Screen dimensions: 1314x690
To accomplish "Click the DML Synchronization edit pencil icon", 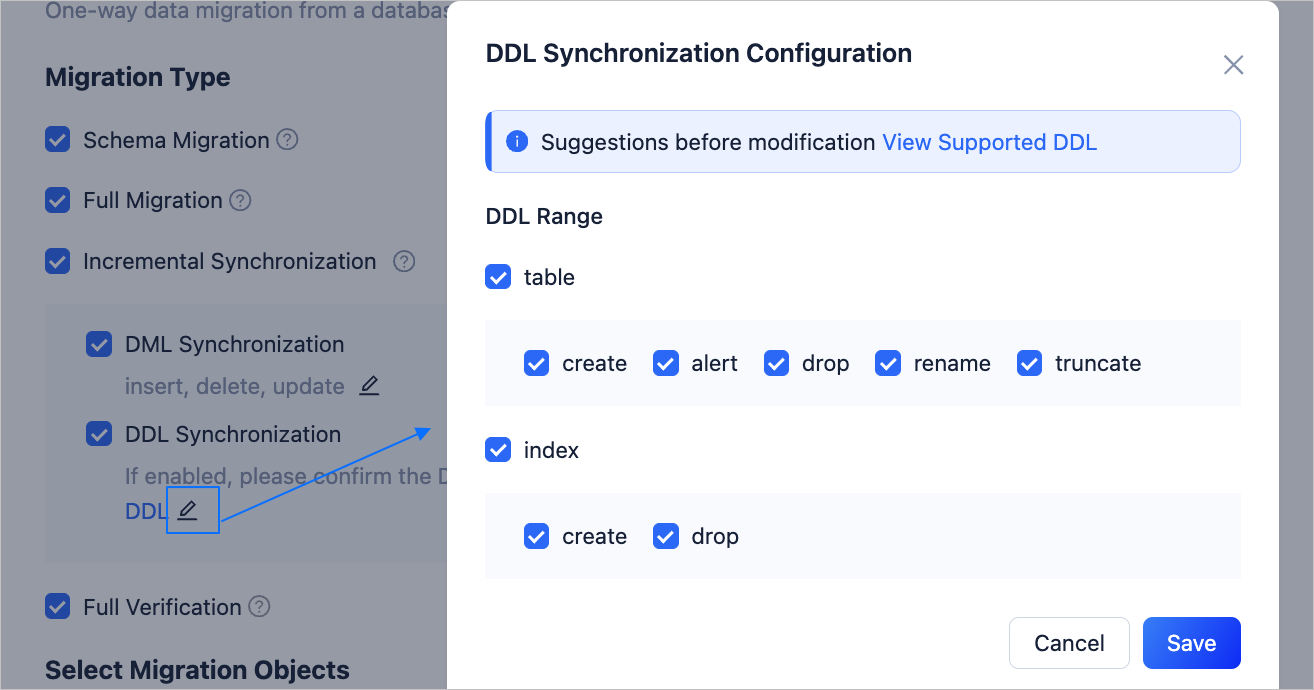I will tap(369, 386).
